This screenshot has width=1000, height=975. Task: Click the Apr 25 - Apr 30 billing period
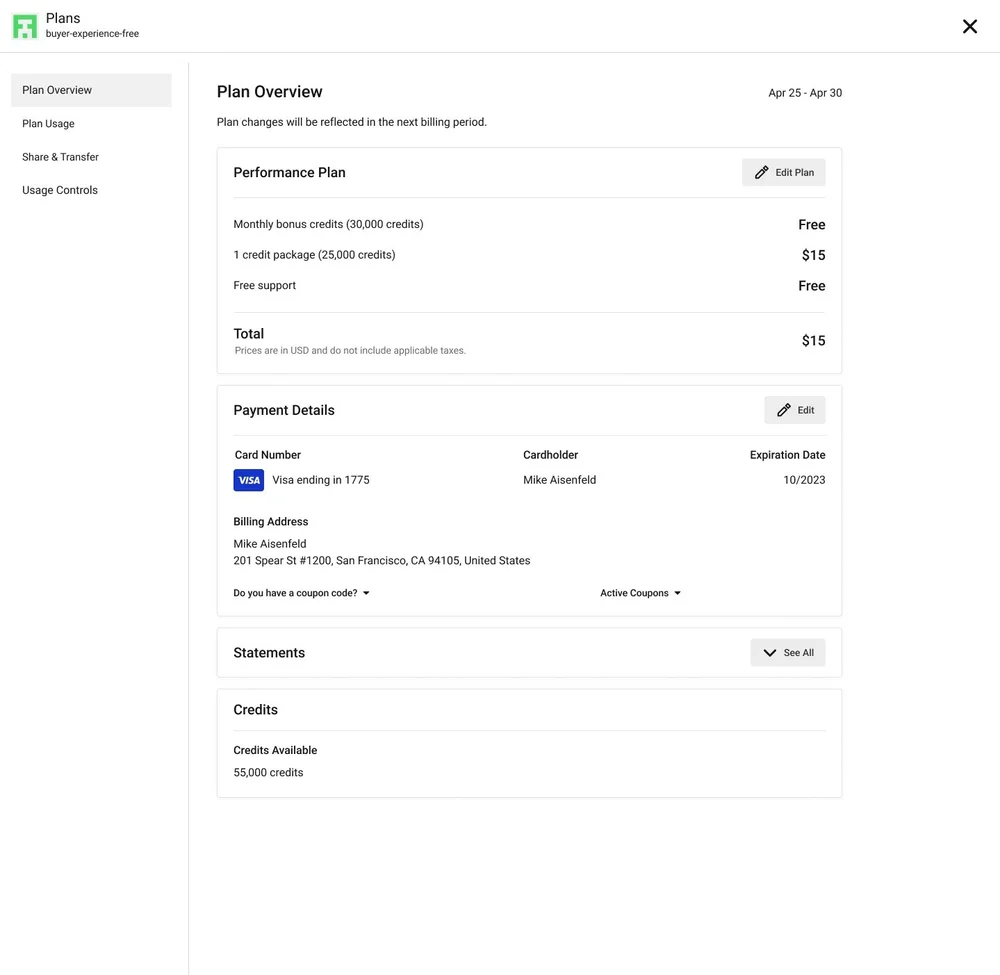coord(804,93)
